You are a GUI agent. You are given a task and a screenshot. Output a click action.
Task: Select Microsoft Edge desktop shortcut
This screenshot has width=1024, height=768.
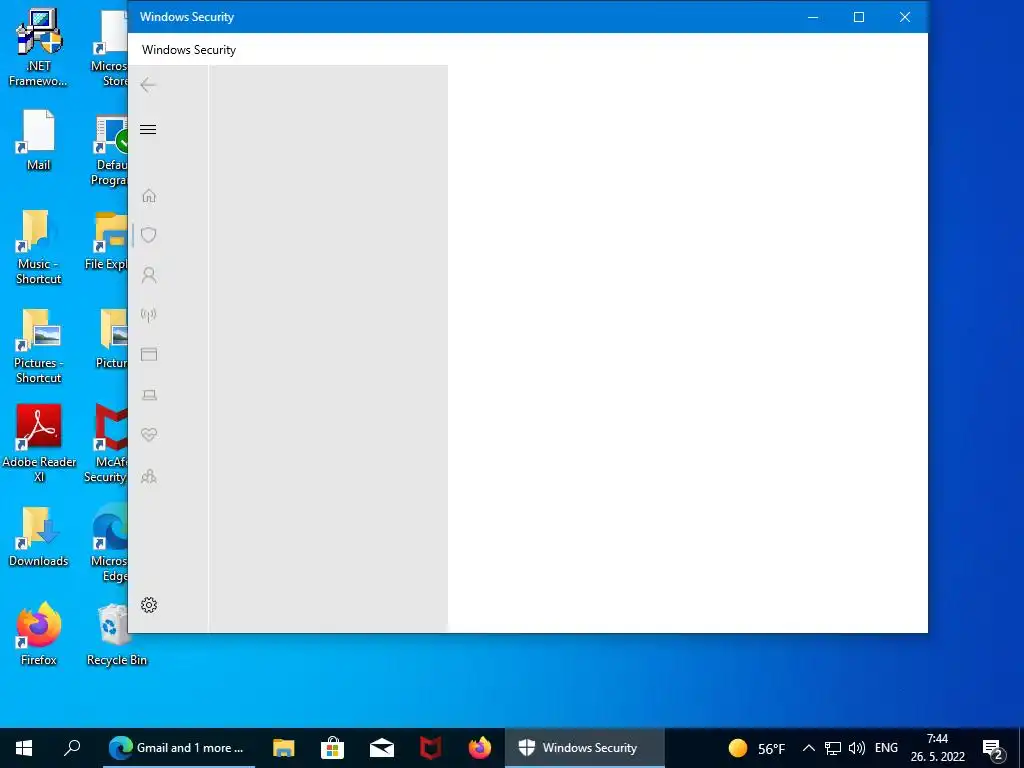point(109,543)
